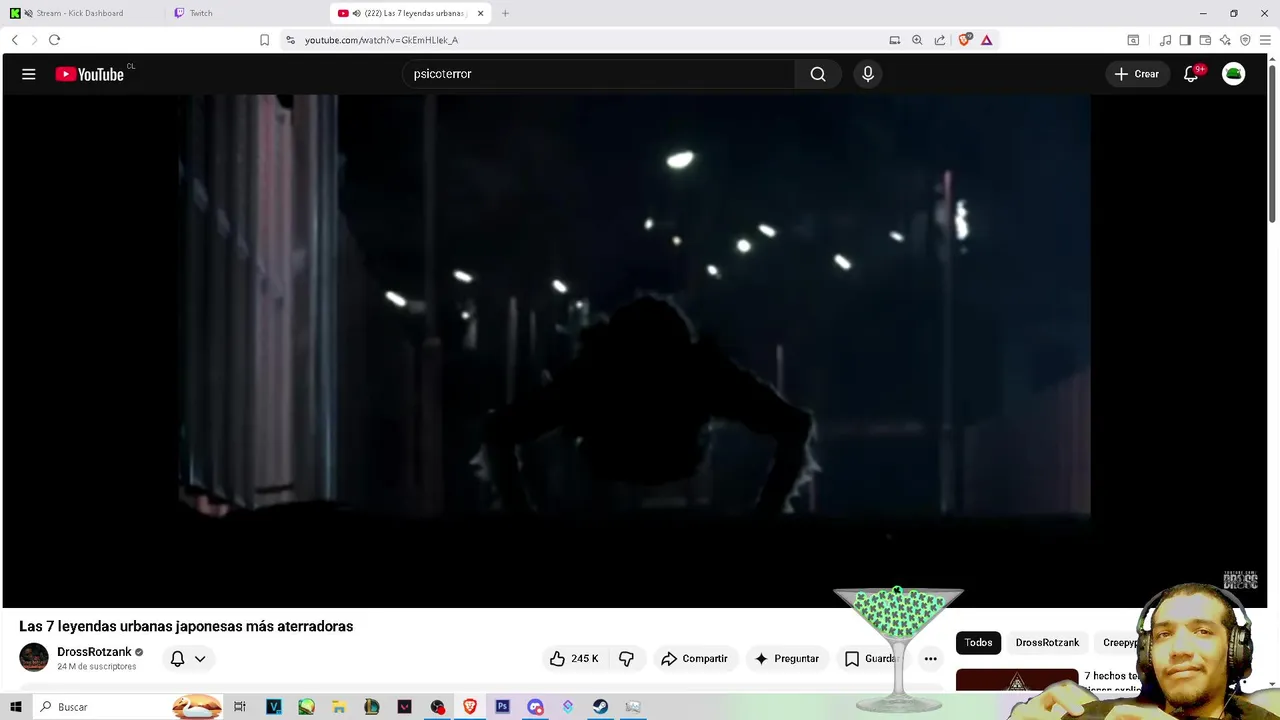Open the YouTube account avatar menu

(1234, 74)
